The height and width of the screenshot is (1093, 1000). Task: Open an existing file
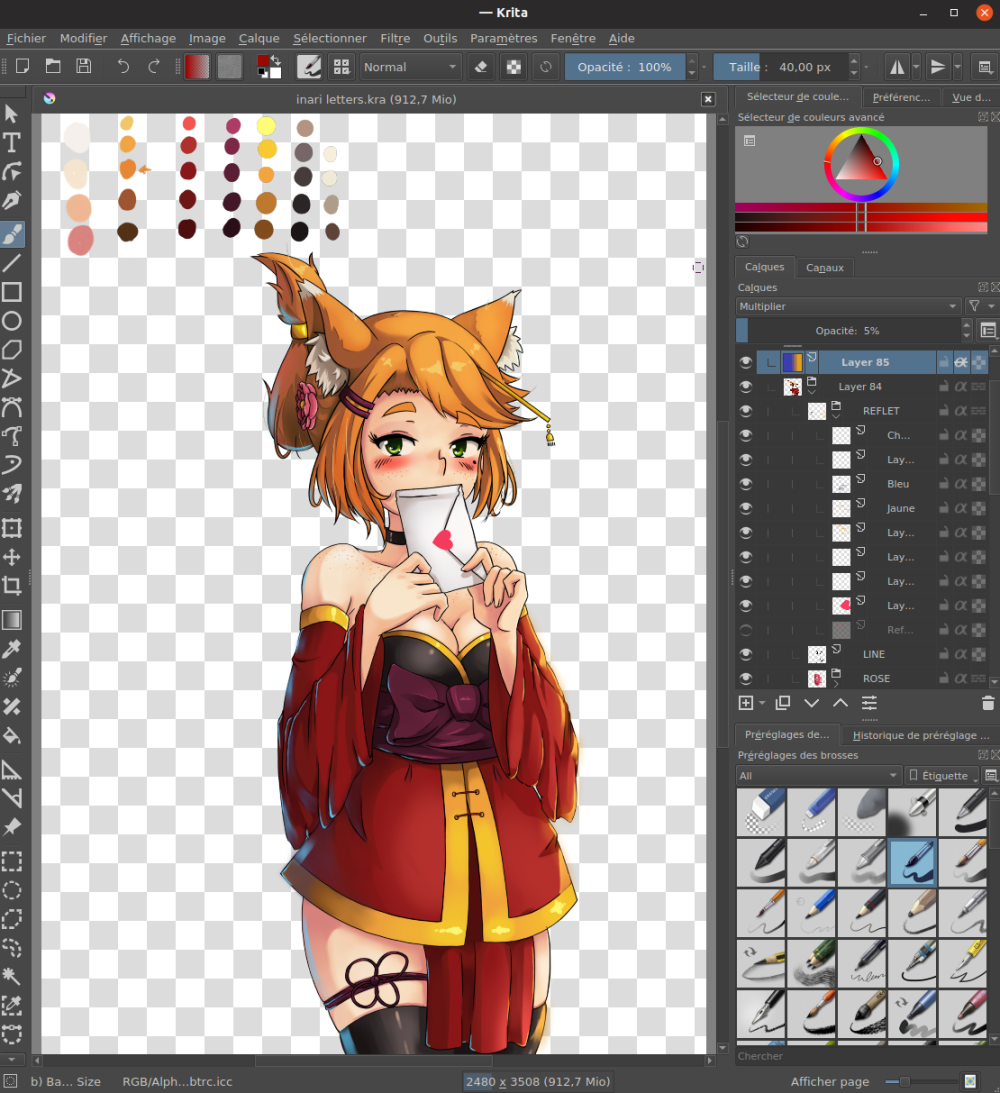tap(53, 66)
